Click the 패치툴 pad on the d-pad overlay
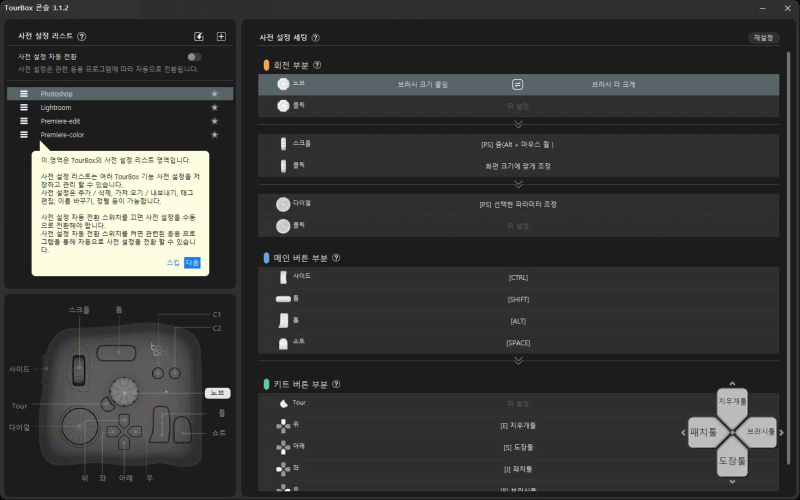This screenshot has width=800, height=500. click(x=706, y=433)
